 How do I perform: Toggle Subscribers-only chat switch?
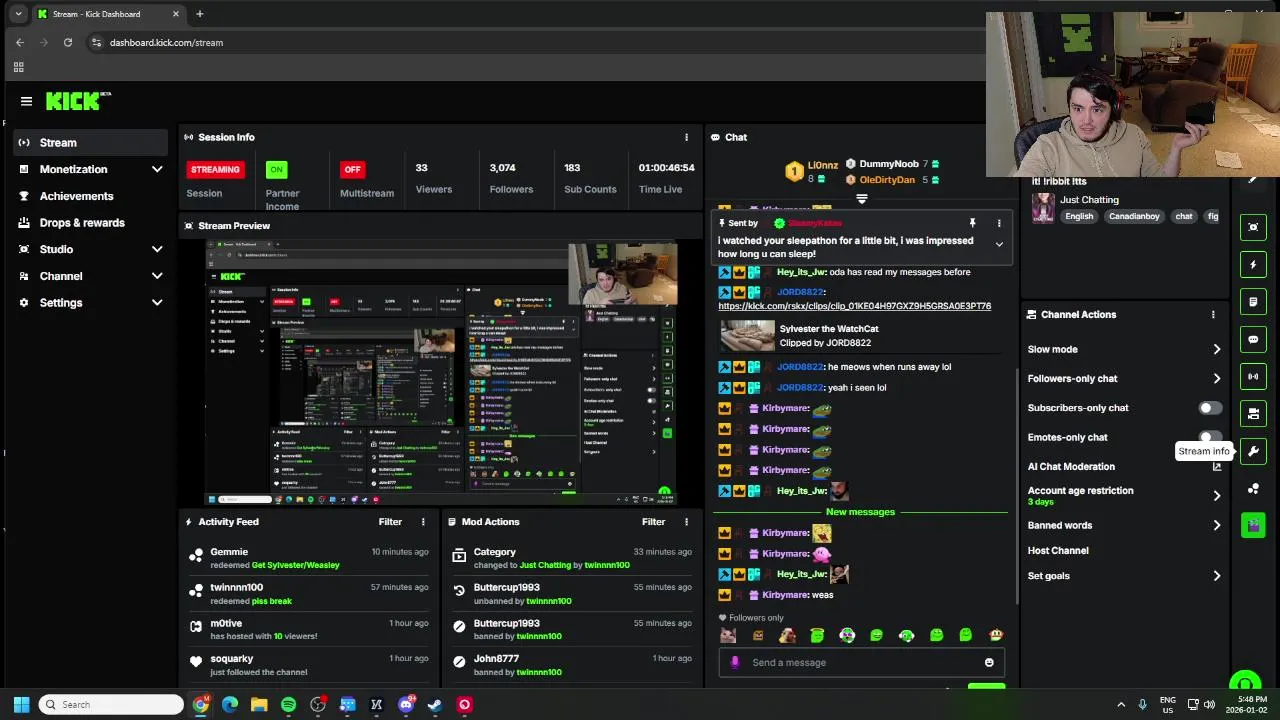click(x=1210, y=408)
